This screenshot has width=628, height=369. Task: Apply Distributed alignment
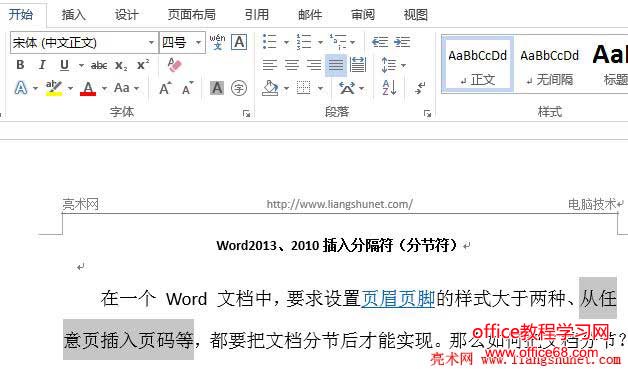358,65
